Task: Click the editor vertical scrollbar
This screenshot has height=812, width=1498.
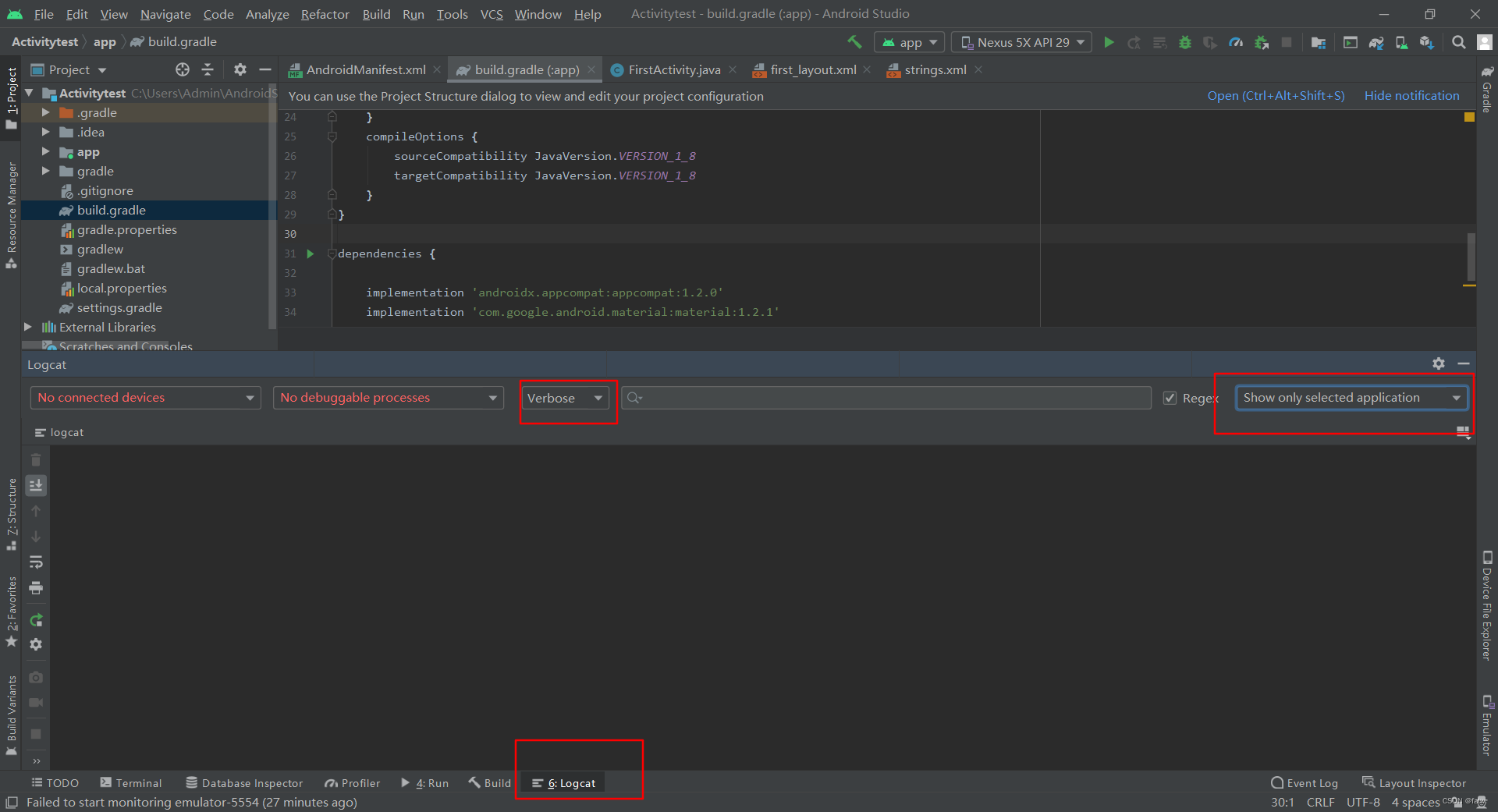Action: pos(1471,257)
